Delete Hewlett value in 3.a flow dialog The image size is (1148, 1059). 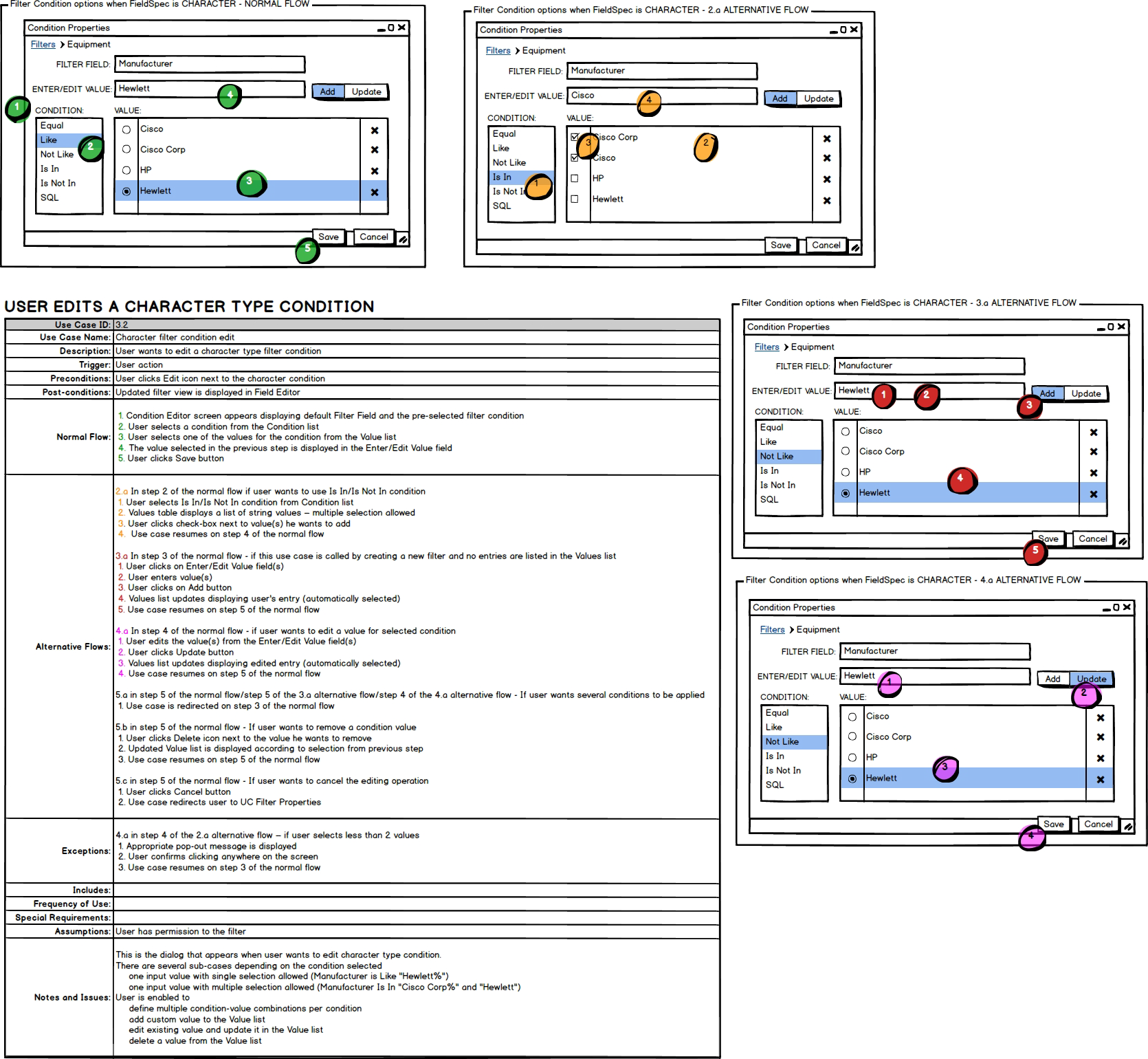point(1094,494)
